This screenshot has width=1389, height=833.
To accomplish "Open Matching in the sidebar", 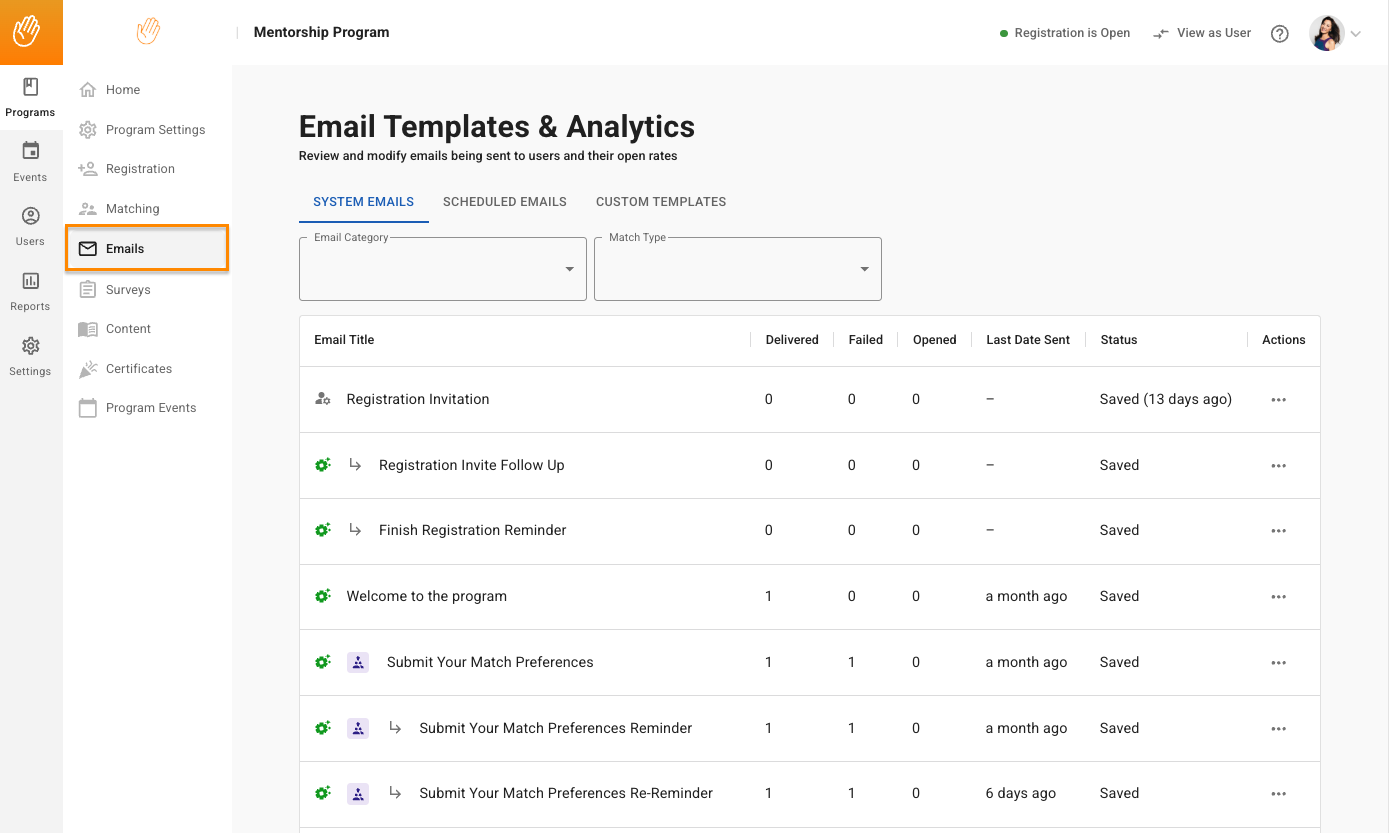I will click(132, 209).
